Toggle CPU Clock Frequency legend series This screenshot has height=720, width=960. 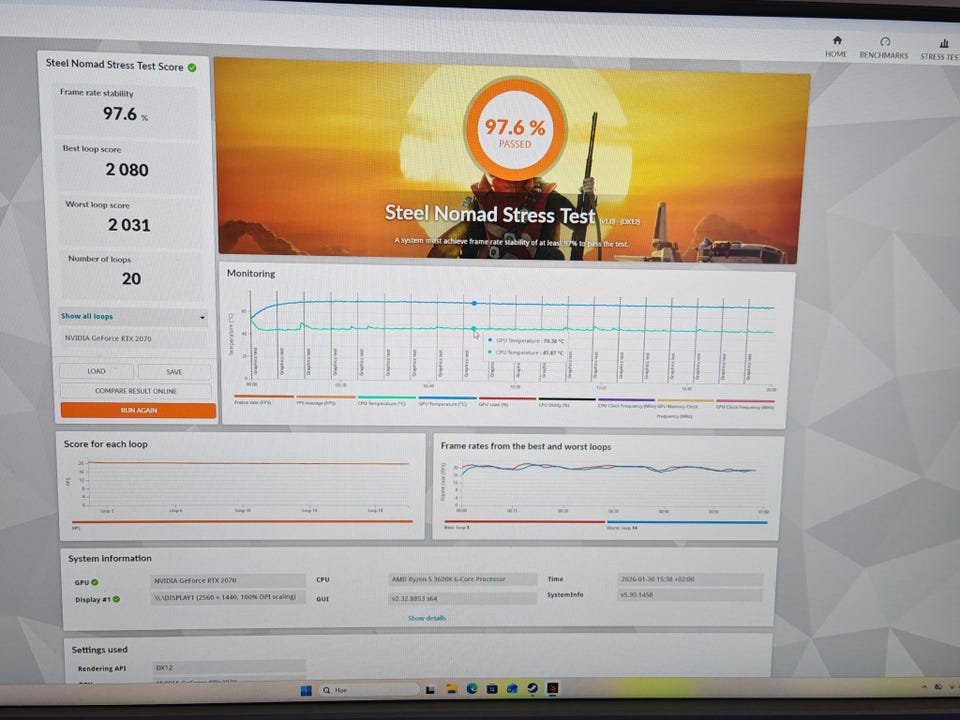(x=626, y=403)
